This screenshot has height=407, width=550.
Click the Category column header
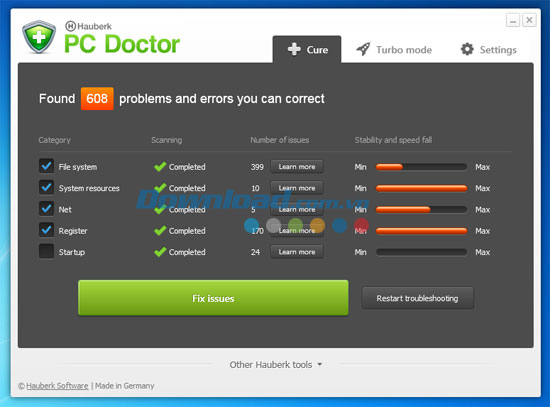(55, 140)
